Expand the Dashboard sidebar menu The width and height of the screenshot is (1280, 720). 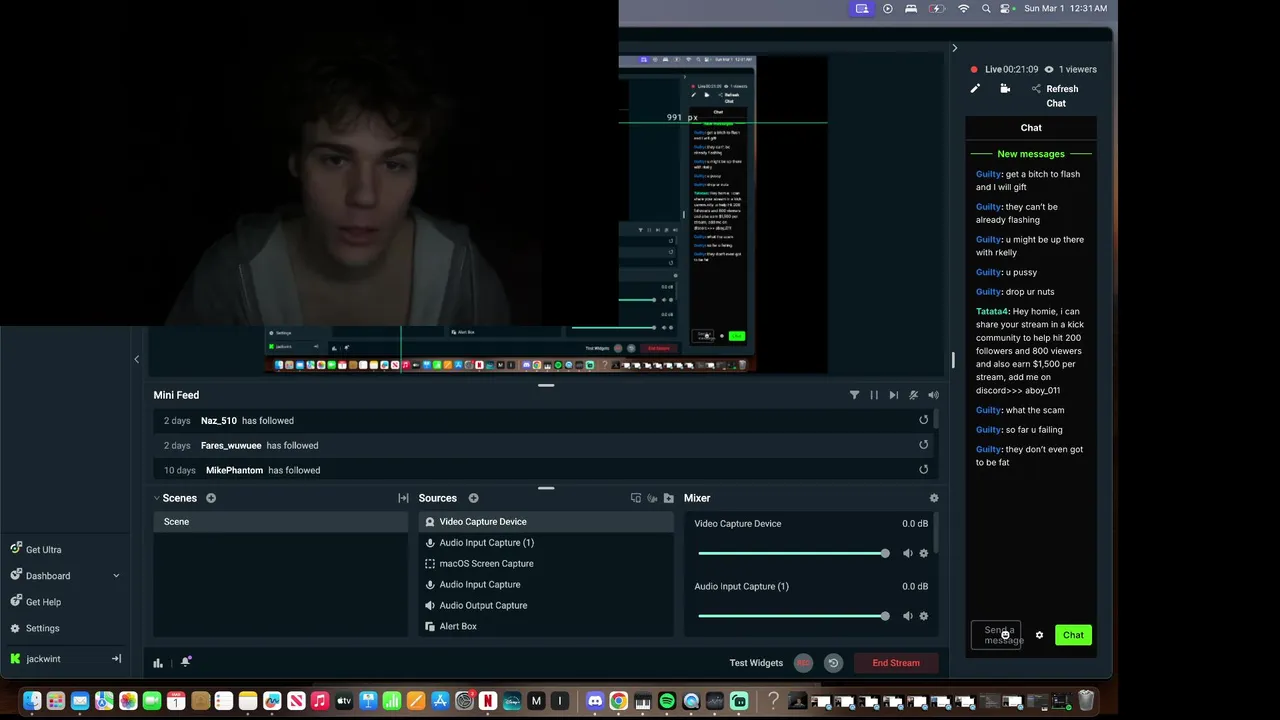(x=64, y=576)
